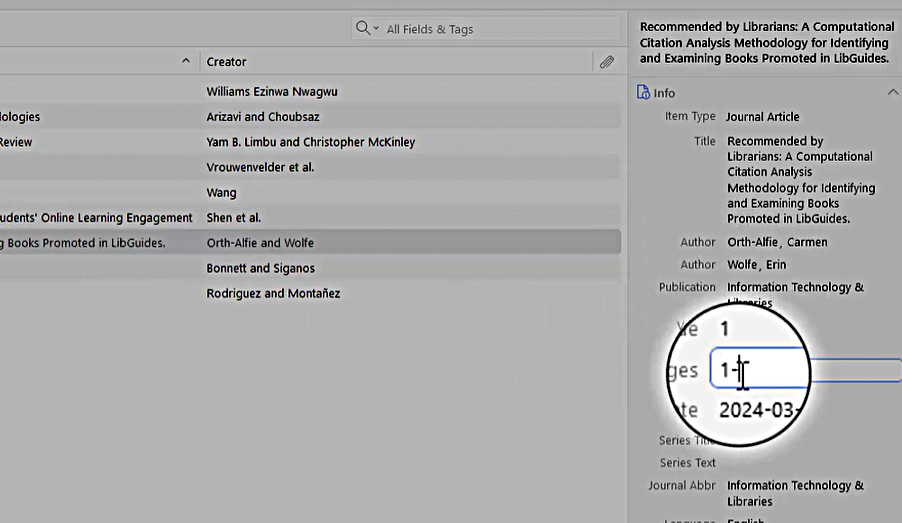Select the Rodriguez and Montañez item row
The width and height of the screenshot is (902, 523).
click(273, 293)
